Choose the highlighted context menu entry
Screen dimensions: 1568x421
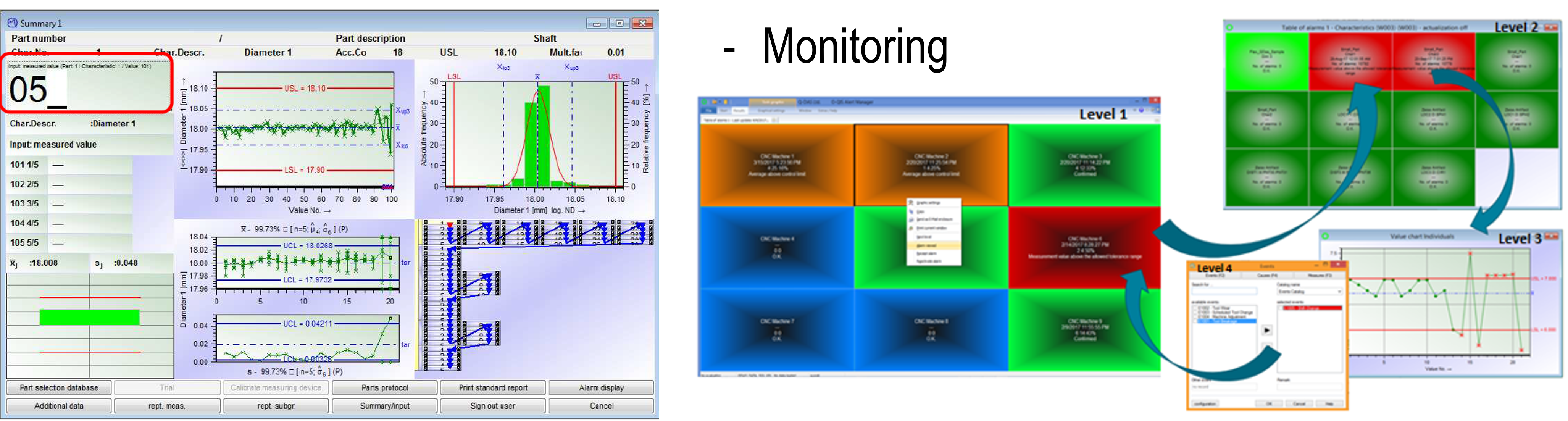pos(934,245)
